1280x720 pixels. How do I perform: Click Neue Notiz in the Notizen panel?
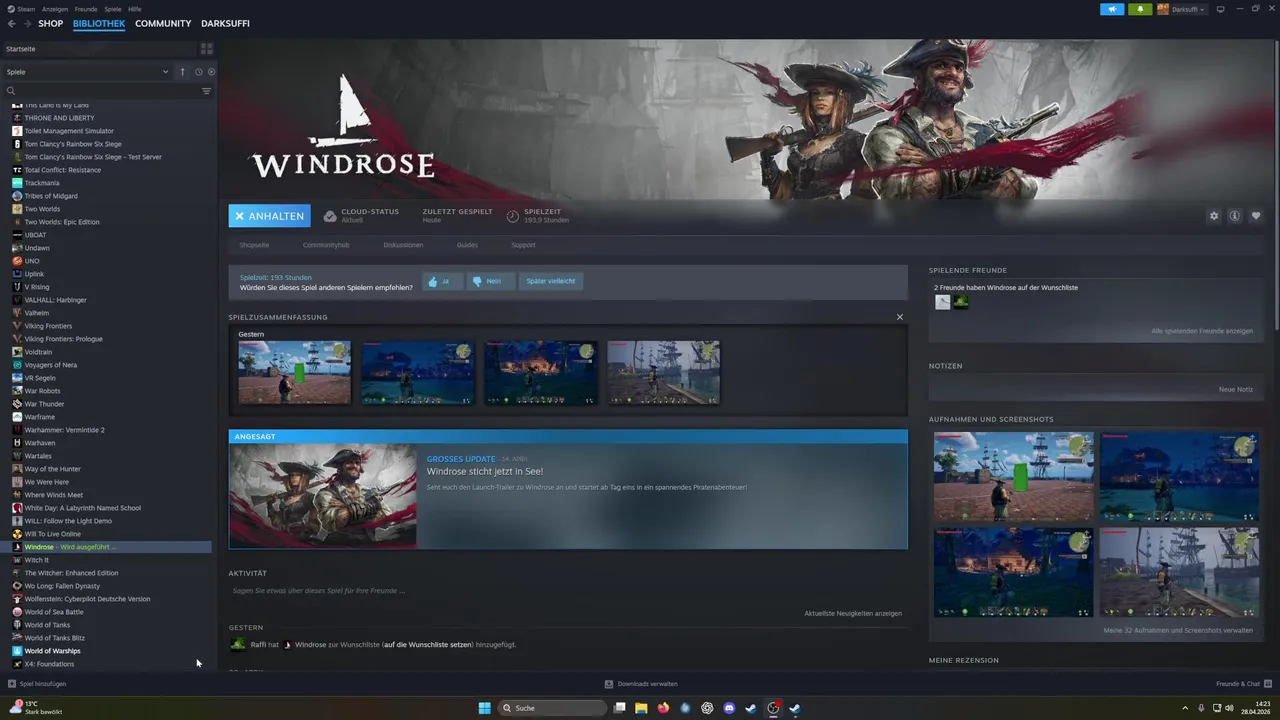tap(1235, 389)
